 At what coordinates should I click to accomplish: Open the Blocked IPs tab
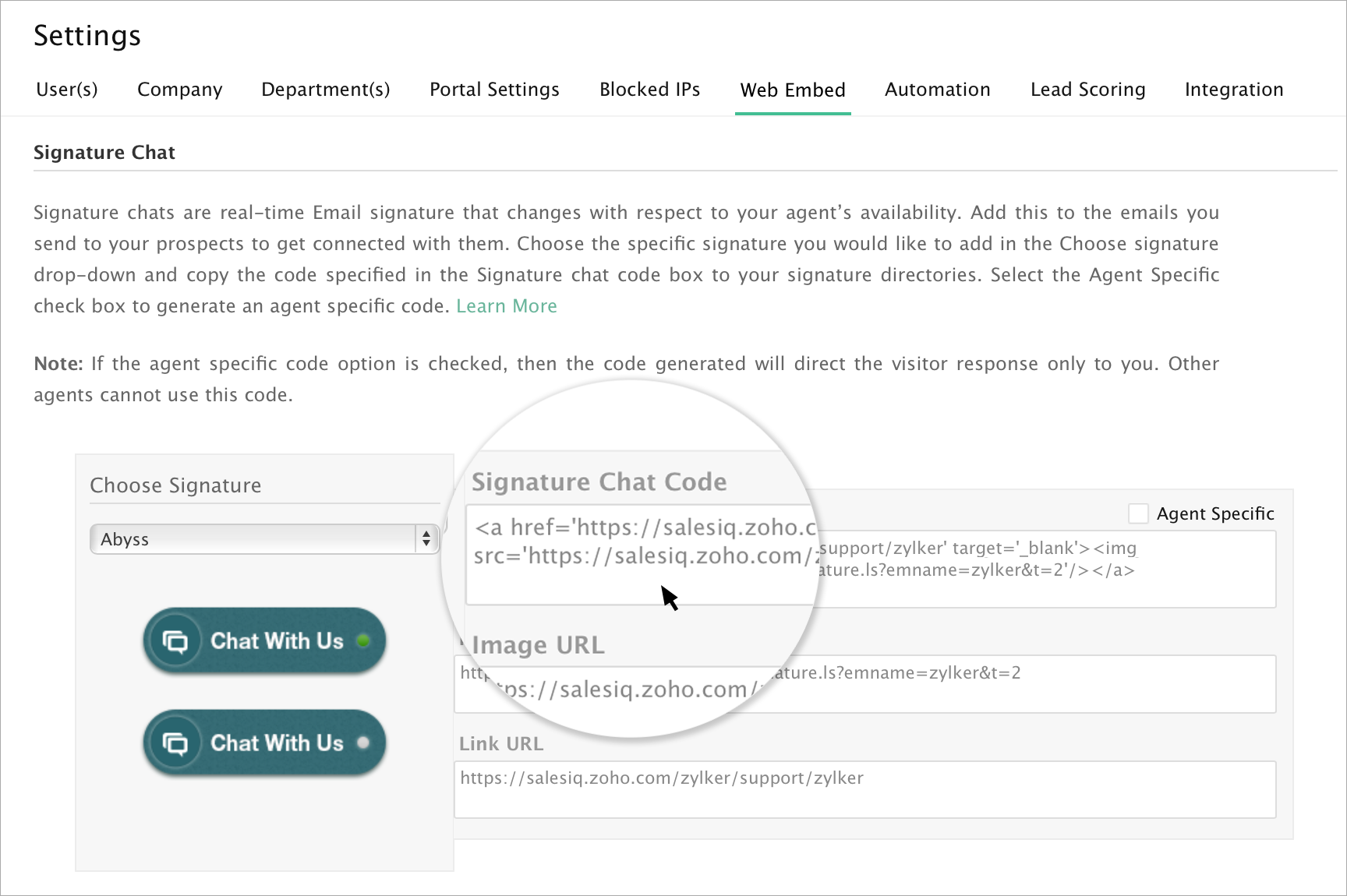coord(649,90)
